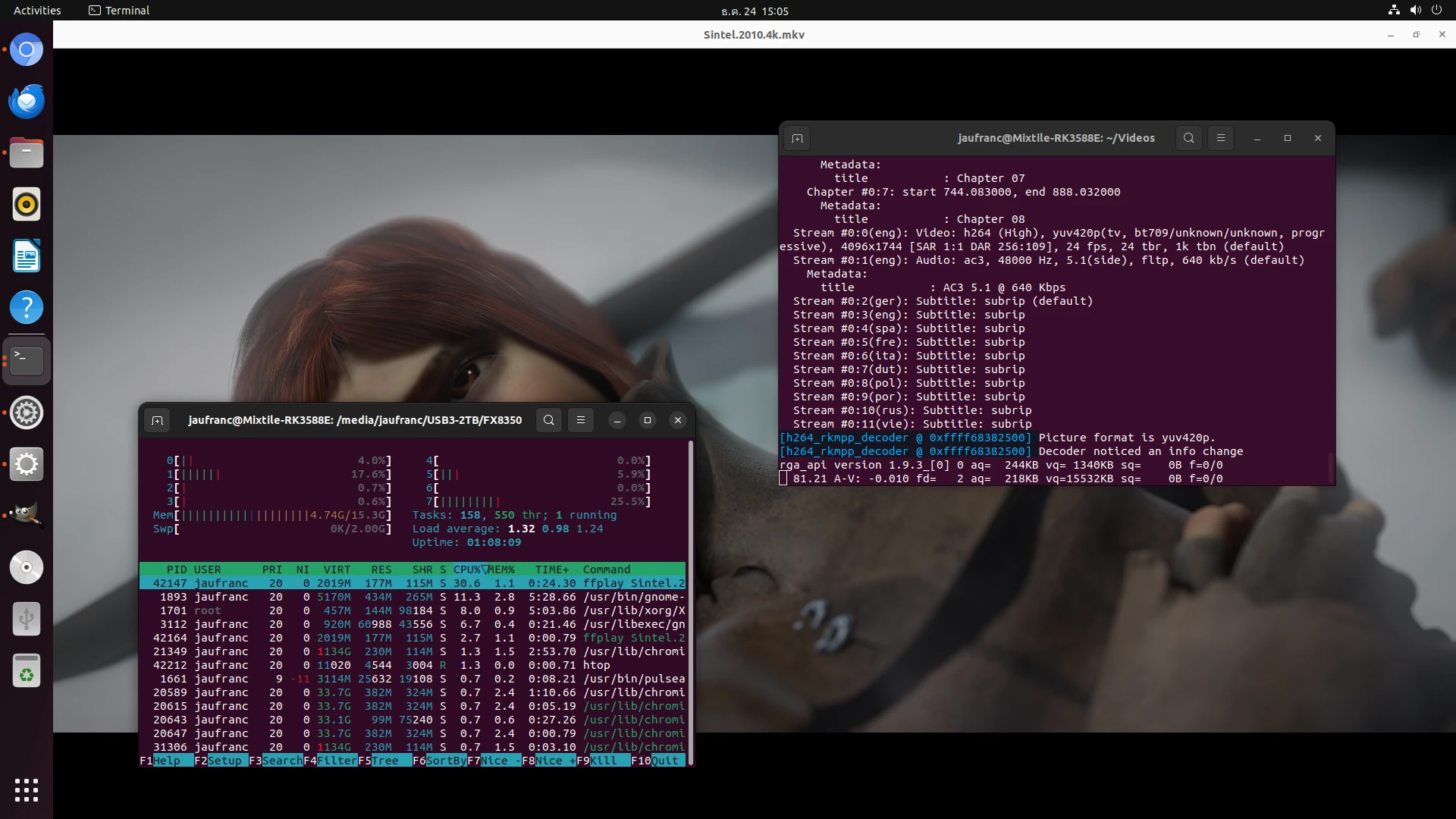Open clock and calendar in top bar
The width and height of the screenshot is (1456, 819).
coord(755,11)
